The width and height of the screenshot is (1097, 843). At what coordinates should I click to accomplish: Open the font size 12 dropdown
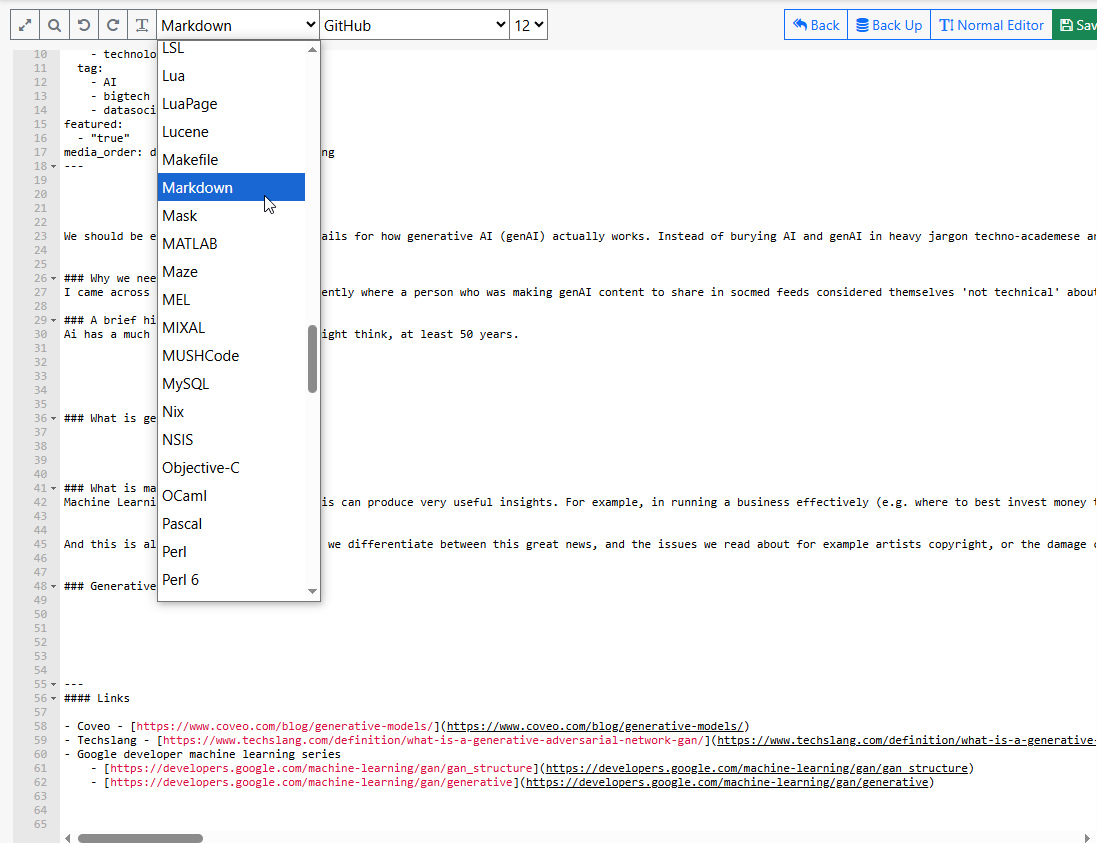point(528,25)
